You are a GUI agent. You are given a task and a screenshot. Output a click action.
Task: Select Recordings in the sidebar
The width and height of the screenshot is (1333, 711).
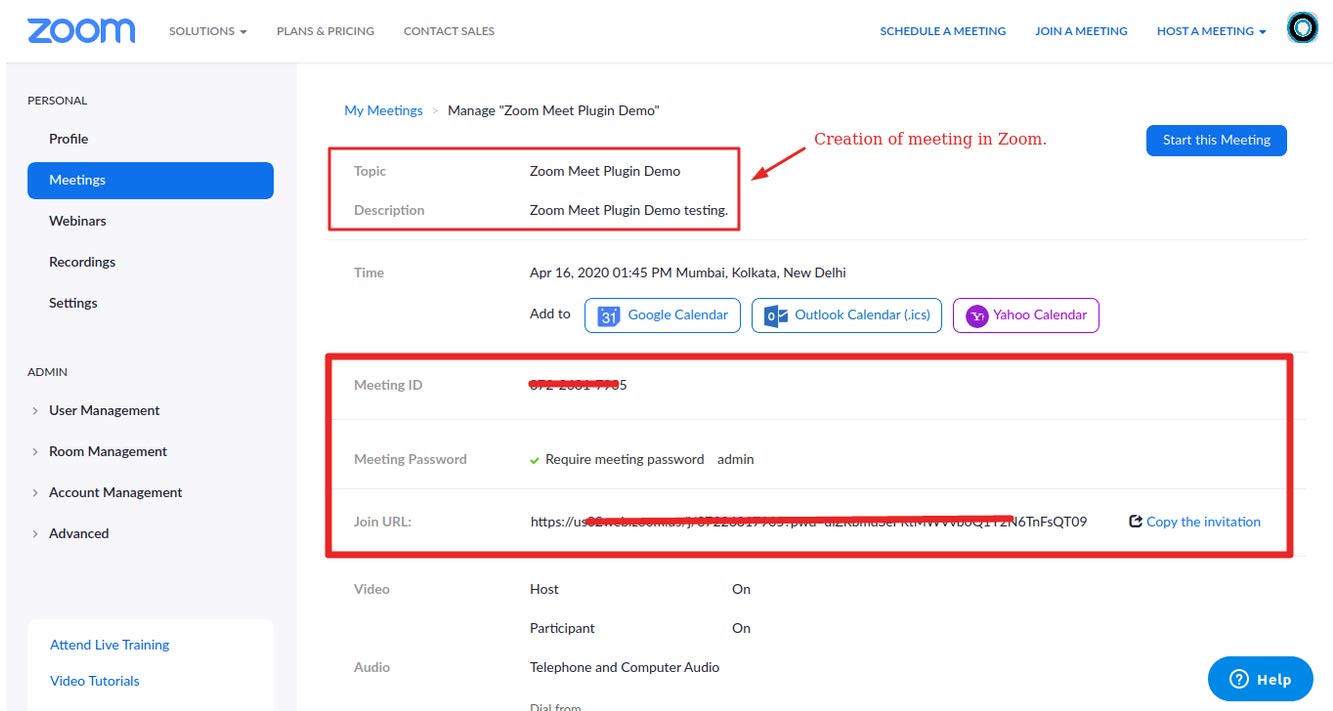pos(82,261)
